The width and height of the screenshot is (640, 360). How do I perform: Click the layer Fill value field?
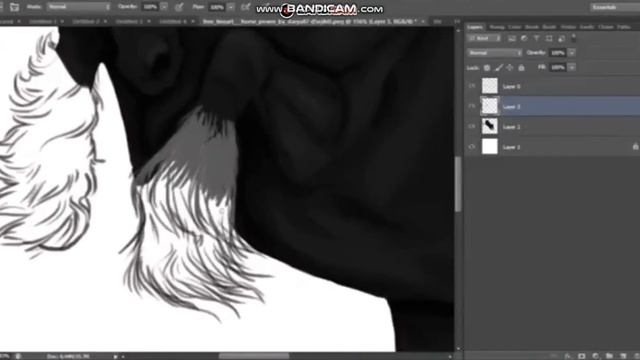pyautogui.click(x=558, y=67)
